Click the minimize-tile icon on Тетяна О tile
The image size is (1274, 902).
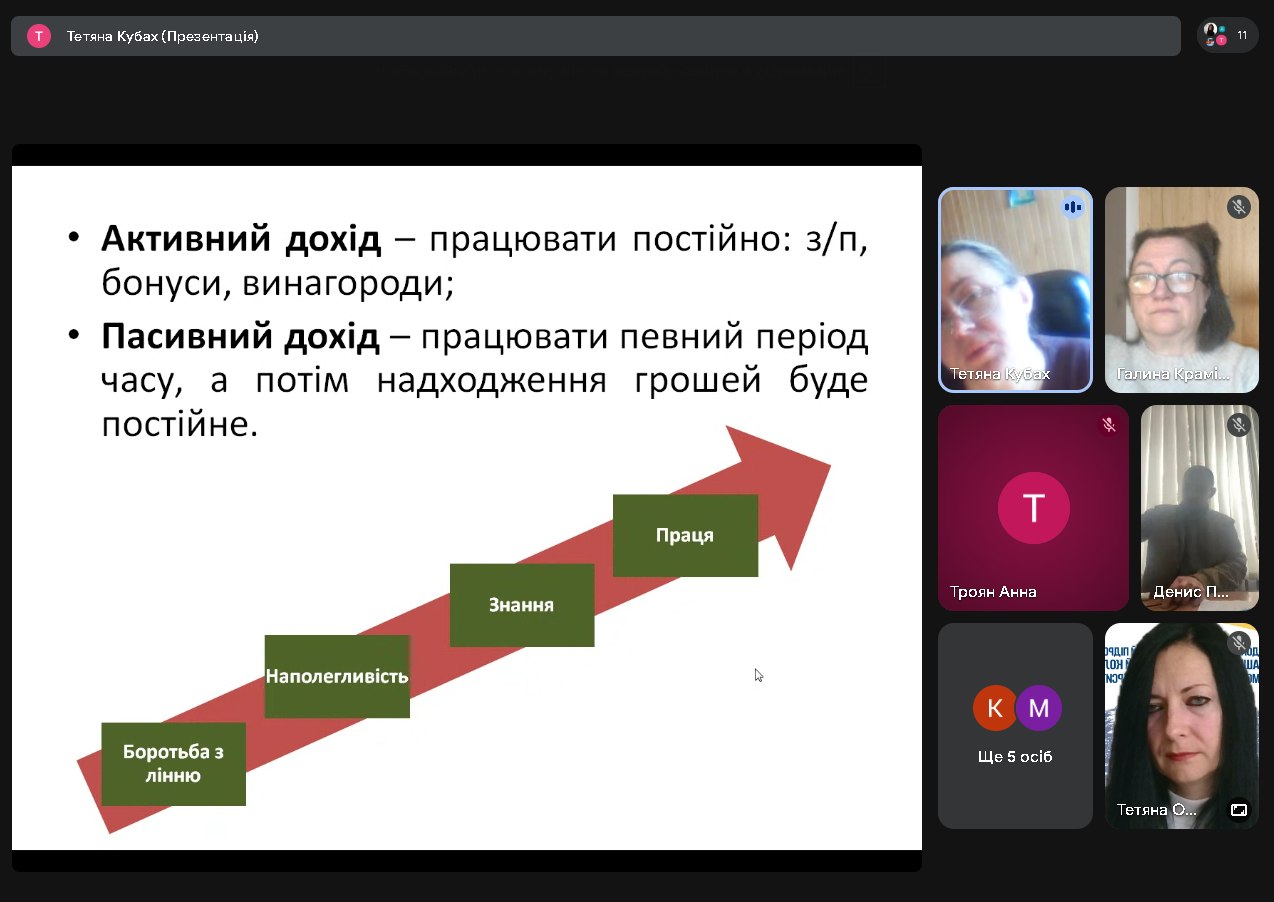[1238, 810]
